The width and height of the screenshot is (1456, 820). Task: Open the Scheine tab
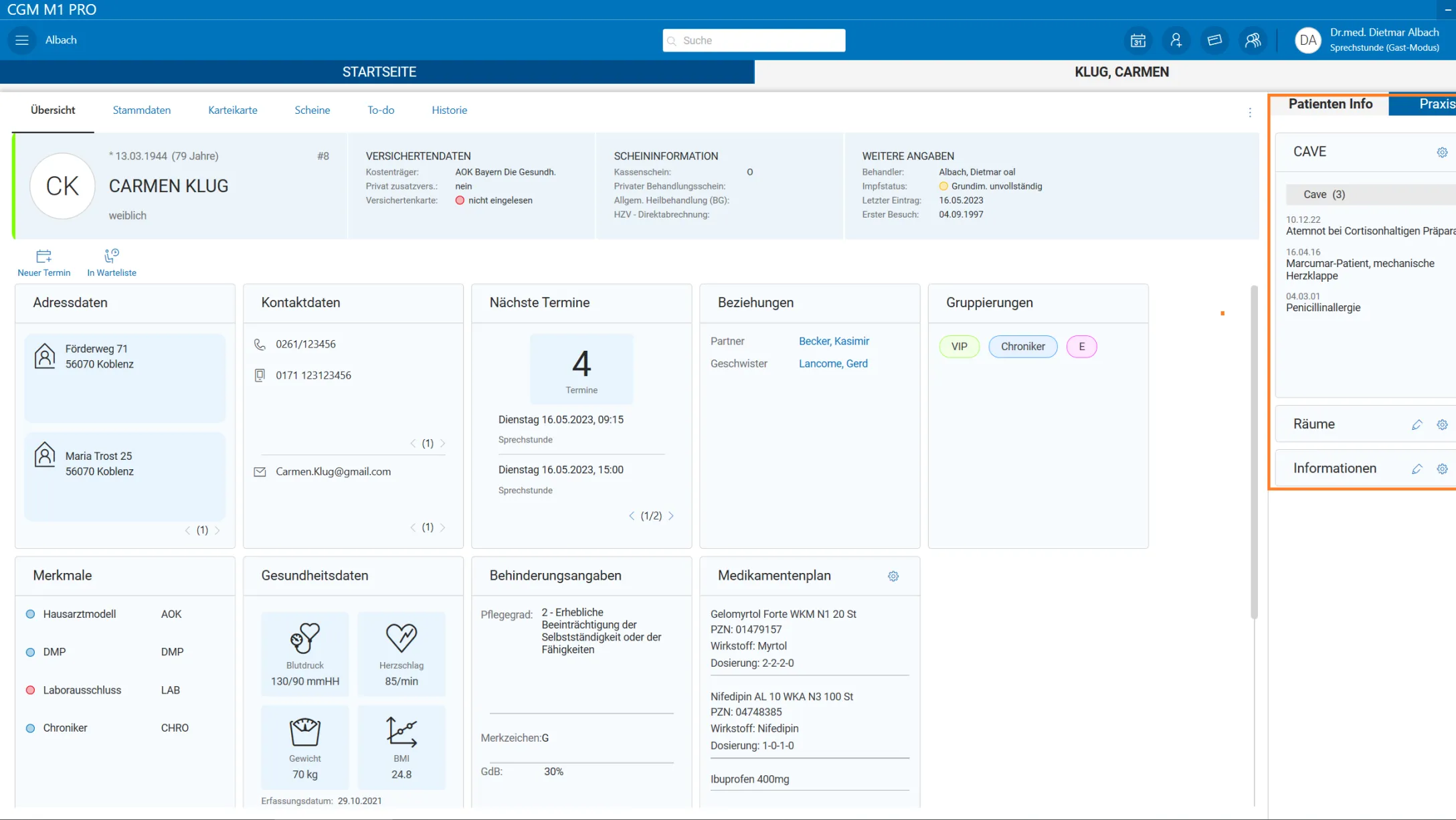click(312, 110)
